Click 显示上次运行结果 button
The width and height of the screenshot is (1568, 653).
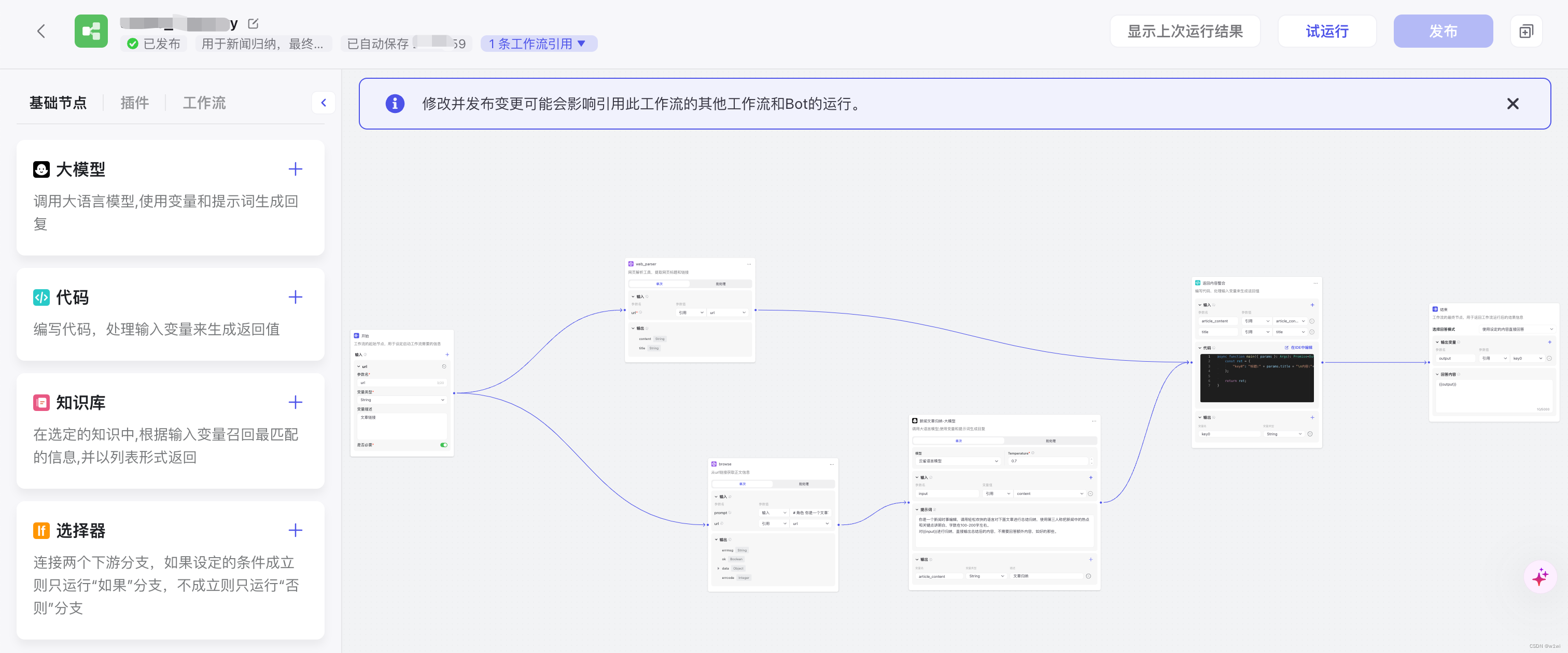[1184, 31]
